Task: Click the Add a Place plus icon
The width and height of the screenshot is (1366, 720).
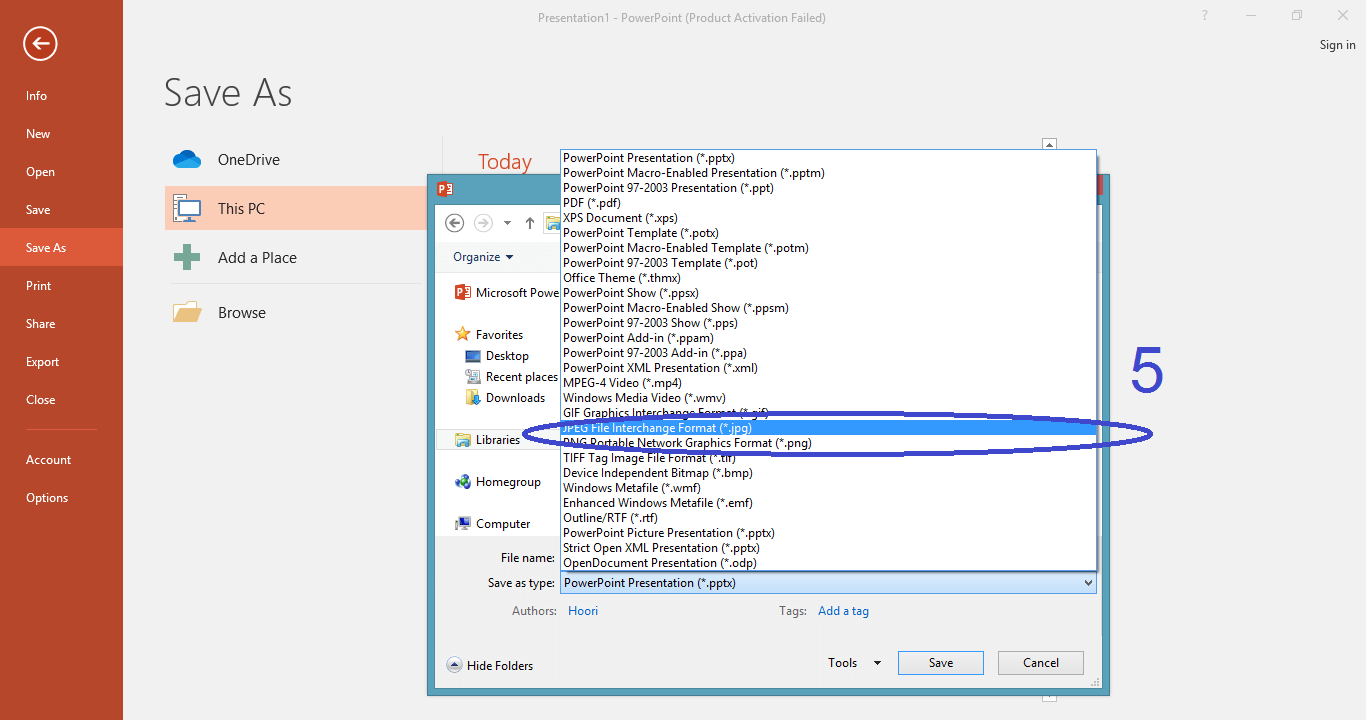Action: (x=187, y=258)
